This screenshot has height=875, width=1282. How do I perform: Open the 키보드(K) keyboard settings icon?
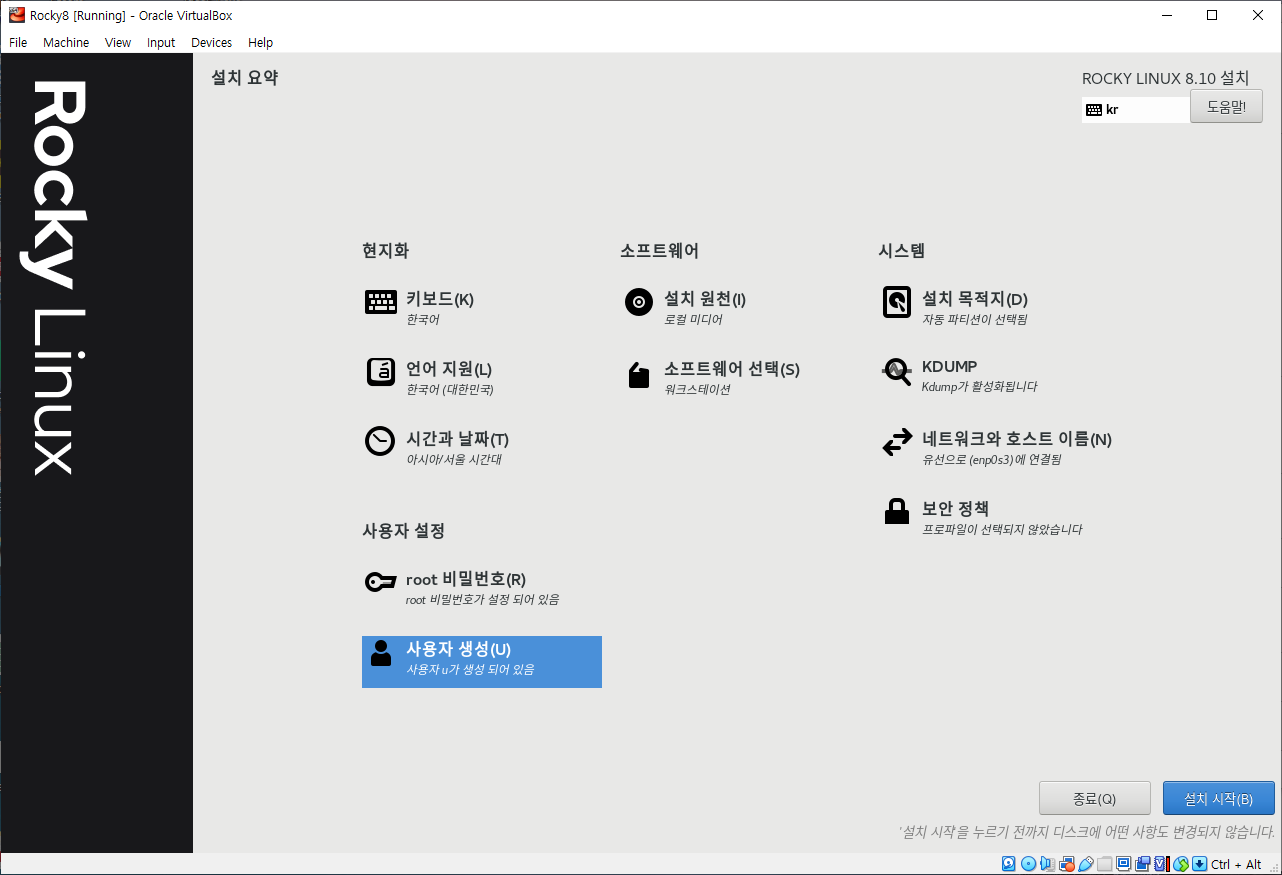pyautogui.click(x=381, y=302)
